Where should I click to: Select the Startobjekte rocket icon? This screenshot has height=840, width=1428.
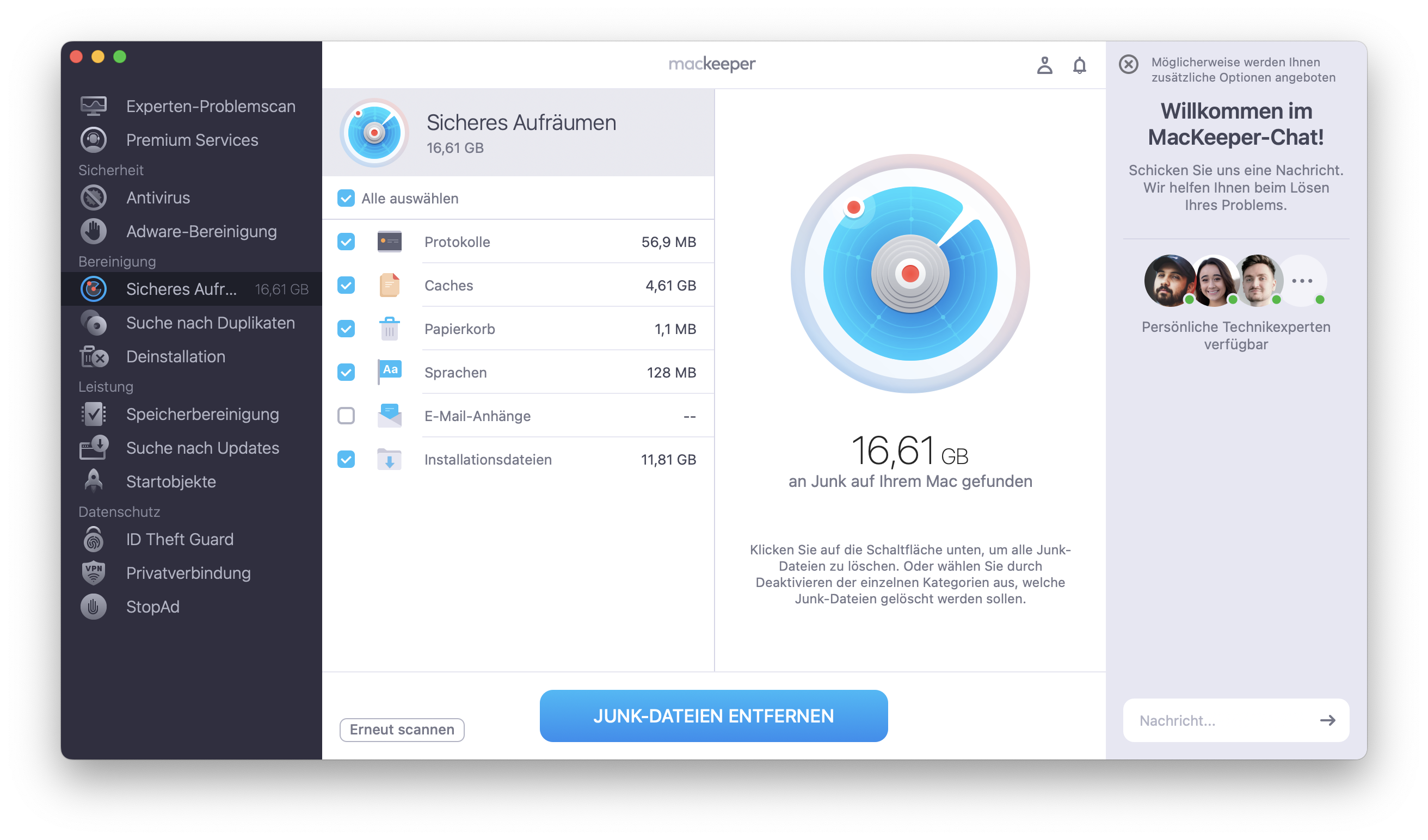pos(94,481)
